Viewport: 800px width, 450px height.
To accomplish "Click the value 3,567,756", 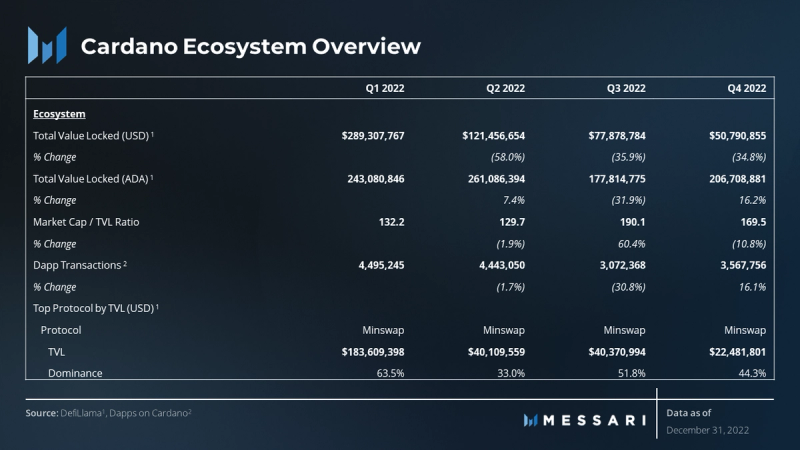I will [743, 265].
